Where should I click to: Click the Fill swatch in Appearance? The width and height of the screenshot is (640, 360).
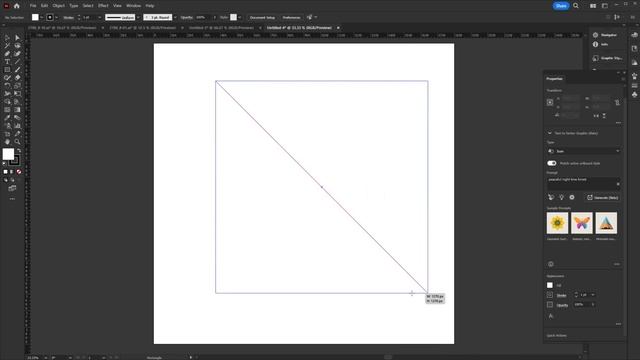(550, 285)
